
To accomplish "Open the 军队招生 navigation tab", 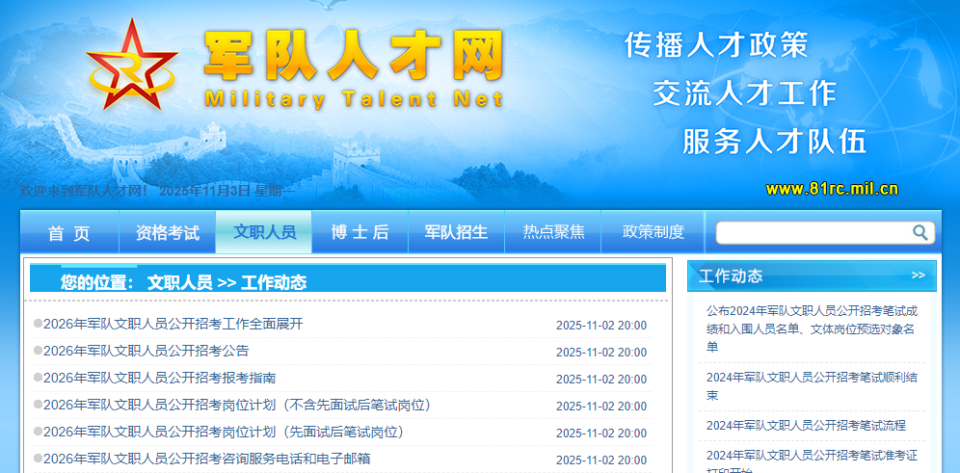I will [456, 233].
